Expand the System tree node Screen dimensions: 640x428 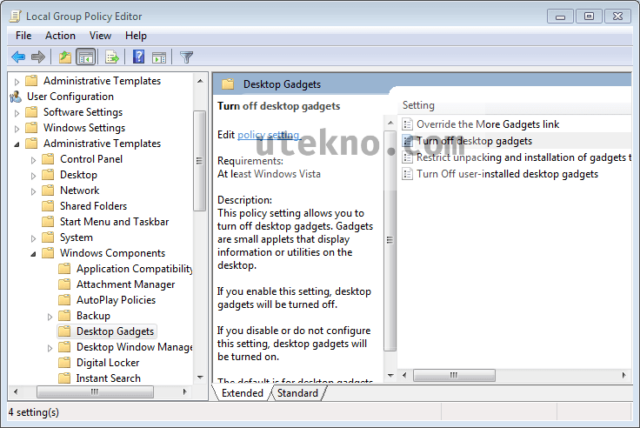point(33,238)
